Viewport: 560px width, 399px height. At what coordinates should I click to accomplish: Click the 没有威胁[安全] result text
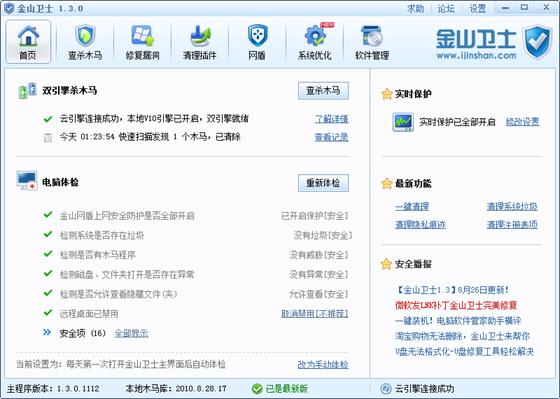319,255
